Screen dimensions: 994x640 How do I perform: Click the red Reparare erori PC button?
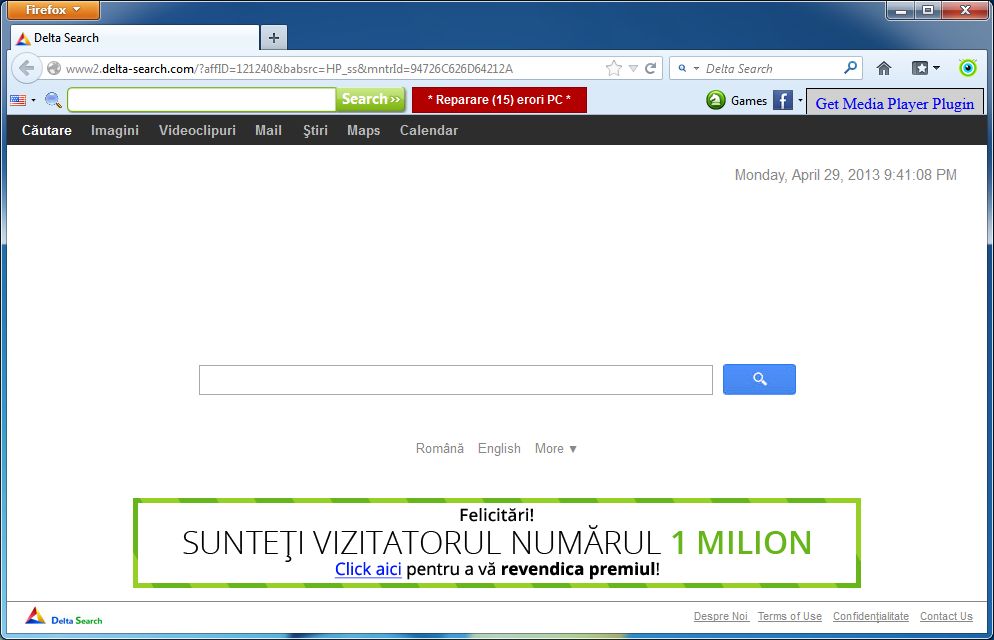[500, 100]
